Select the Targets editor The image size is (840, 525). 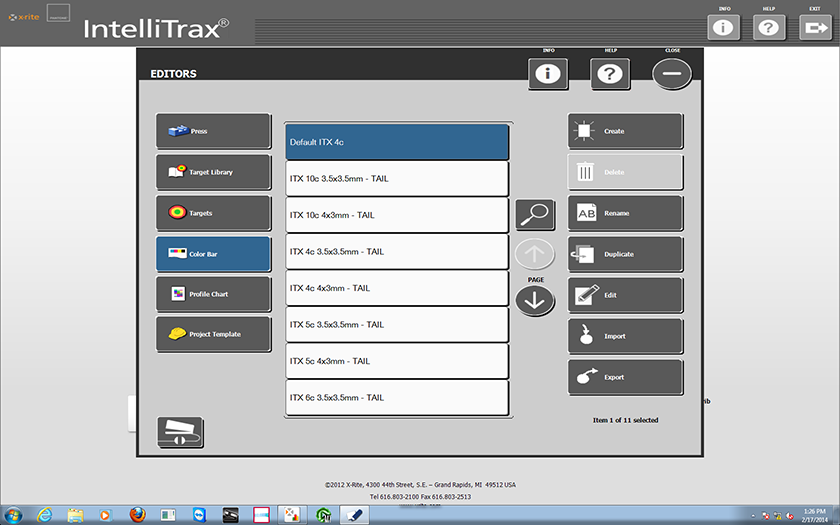213,213
